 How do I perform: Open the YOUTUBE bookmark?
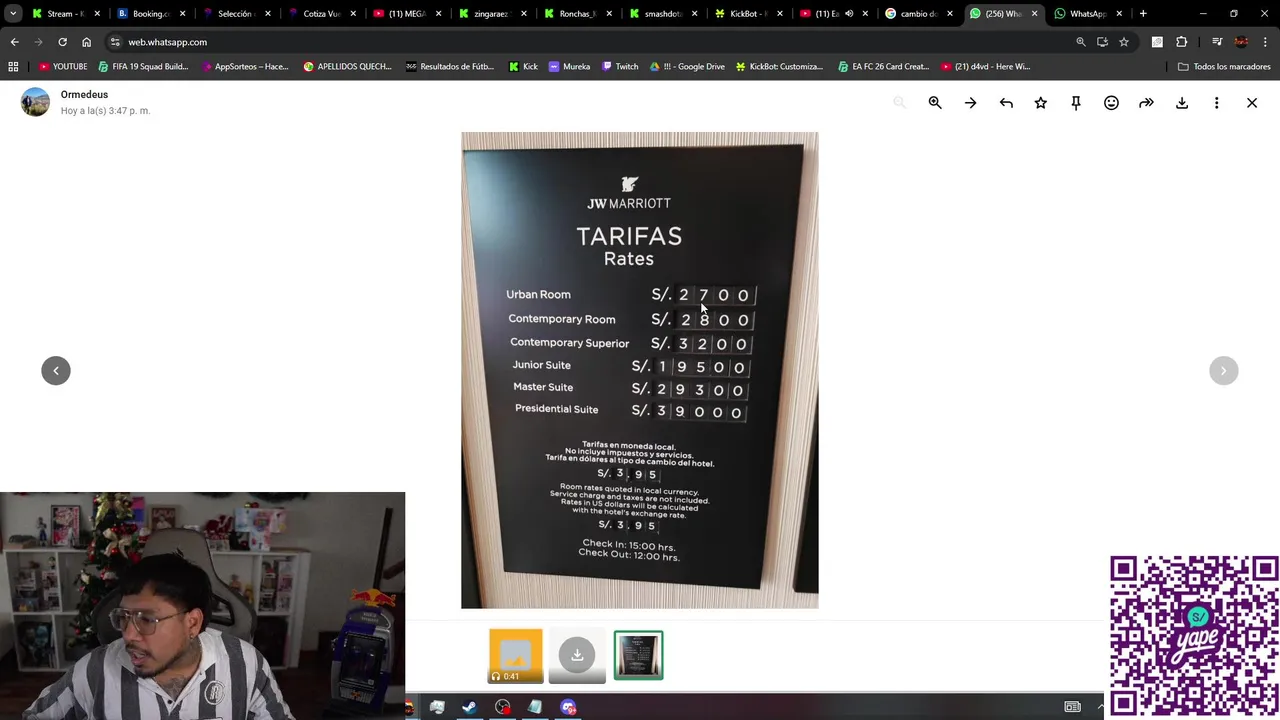63,67
